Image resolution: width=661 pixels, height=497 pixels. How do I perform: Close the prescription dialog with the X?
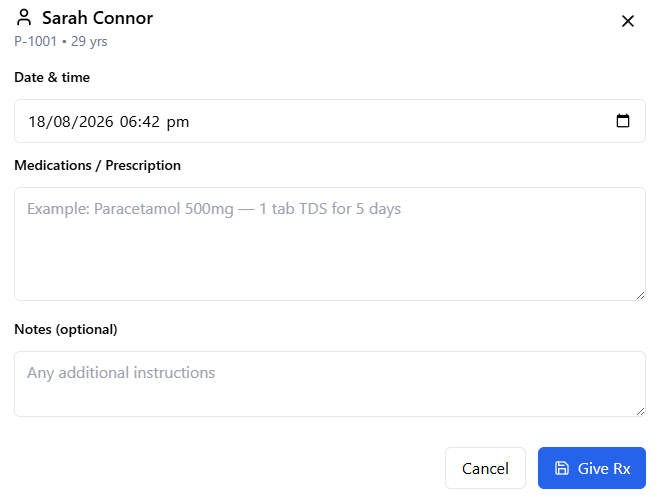click(x=628, y=21)
